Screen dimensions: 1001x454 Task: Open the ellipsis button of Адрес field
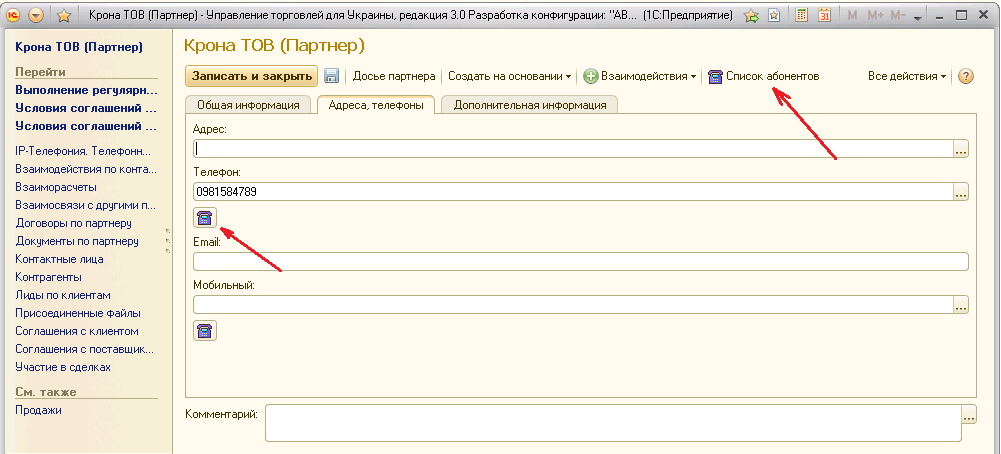(961, 149)
